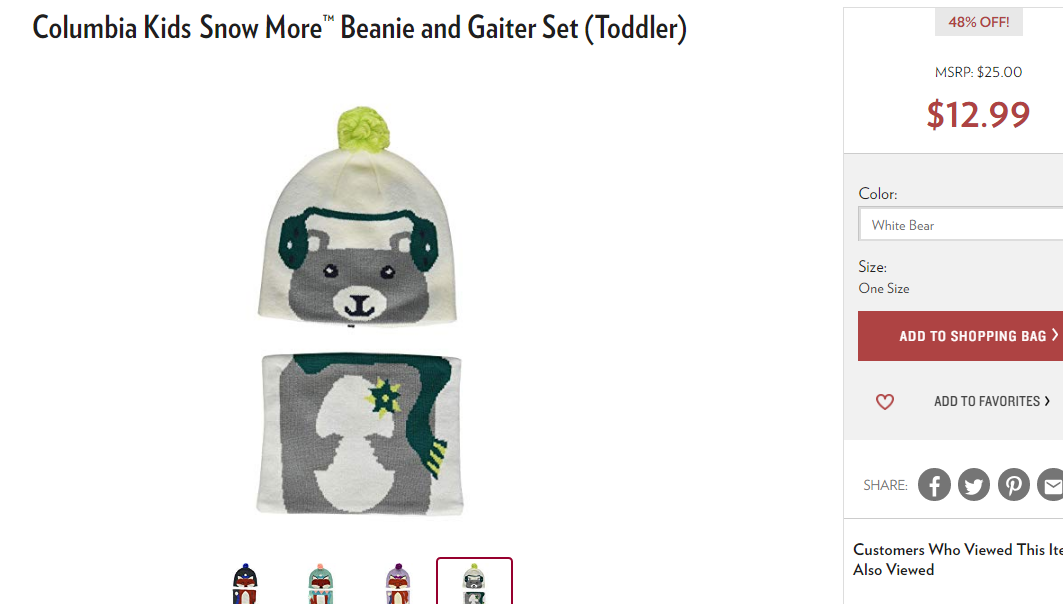Screen dimensions: 1063x604
Task: Click the Columbia Kids Snow More product title
Action: coord(360,28)
